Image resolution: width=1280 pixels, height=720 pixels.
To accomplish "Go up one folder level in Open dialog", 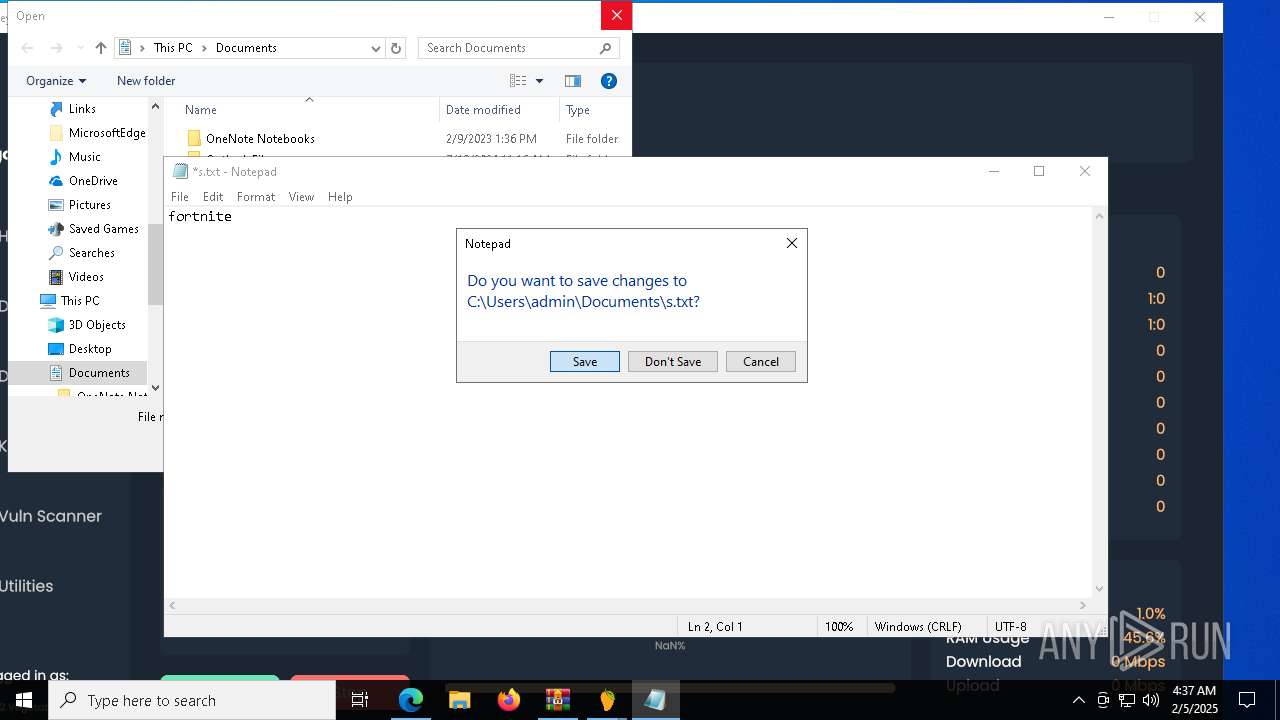I will 100,48.
